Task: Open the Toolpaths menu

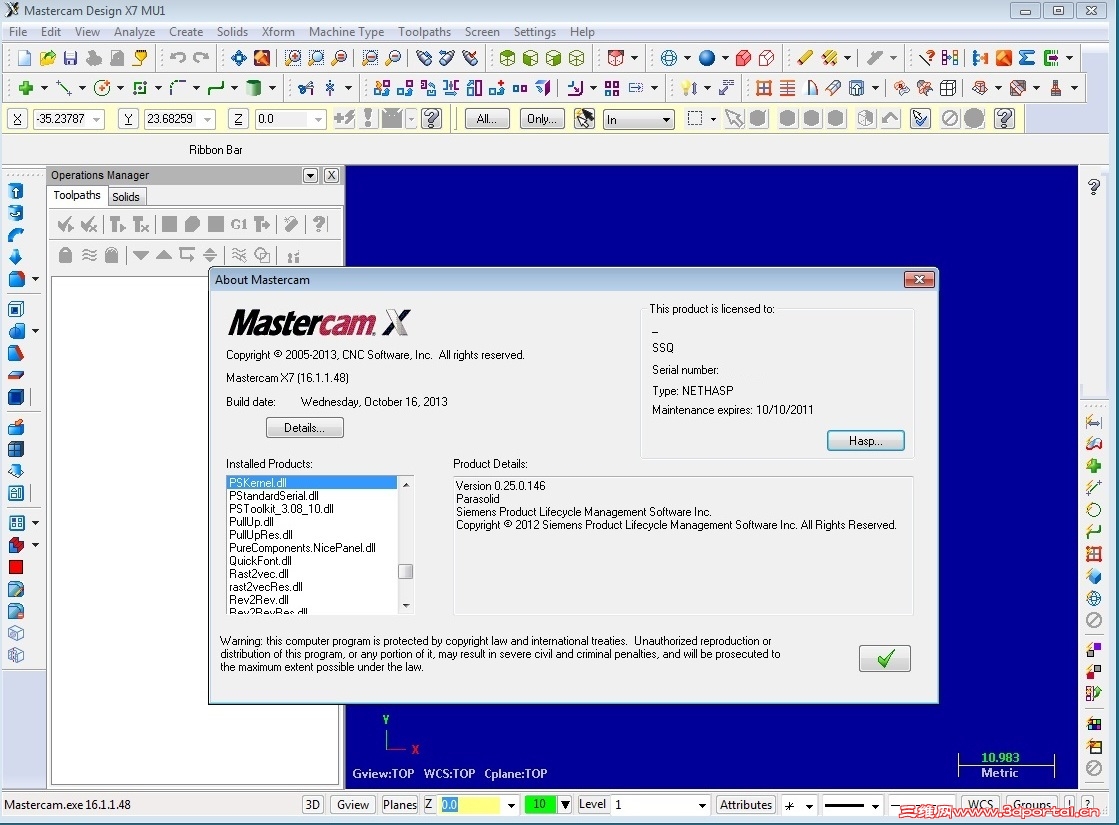Action: coord(424,31)
